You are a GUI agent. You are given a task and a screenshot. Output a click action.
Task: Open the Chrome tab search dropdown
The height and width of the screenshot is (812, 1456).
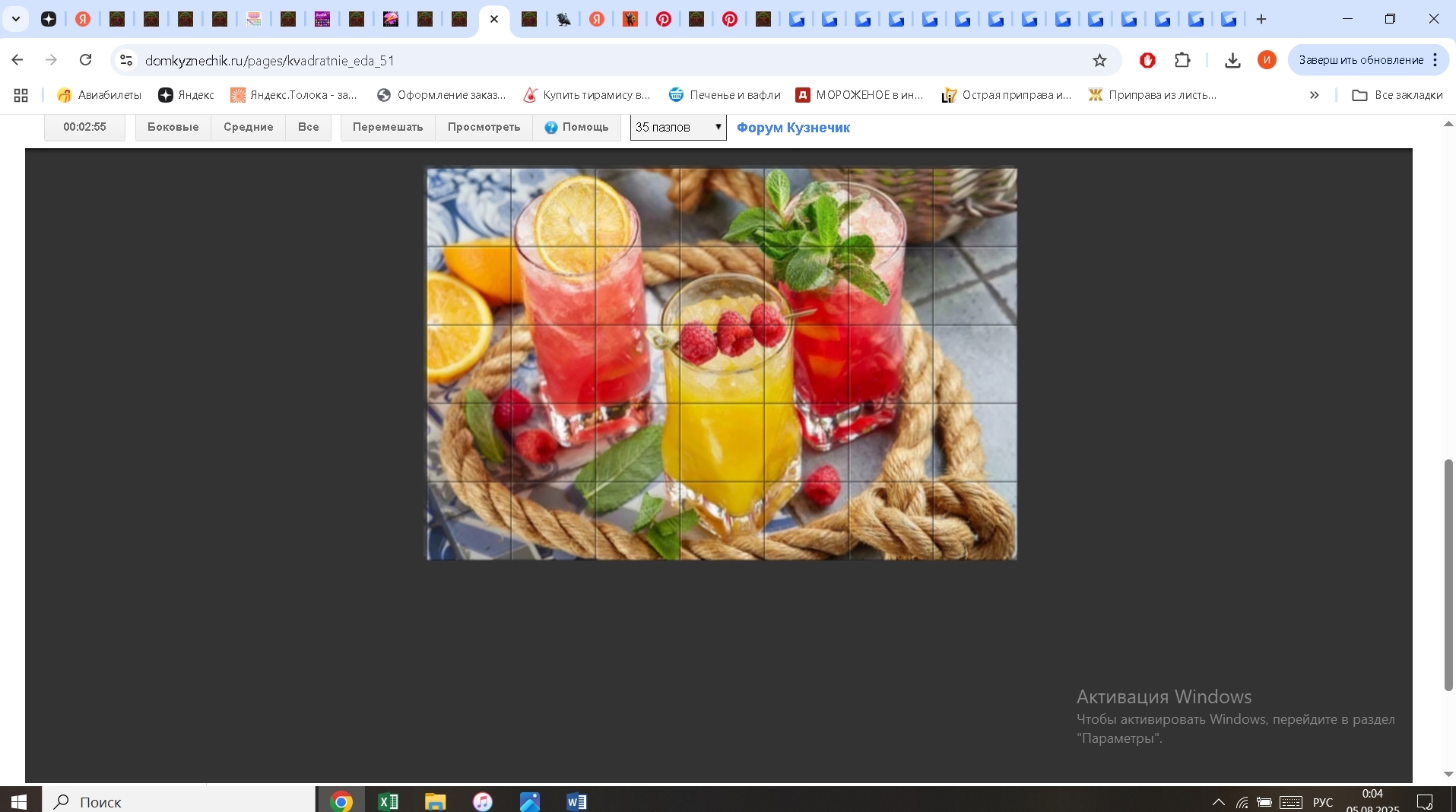pyautogui.click(x=15, y=19)
